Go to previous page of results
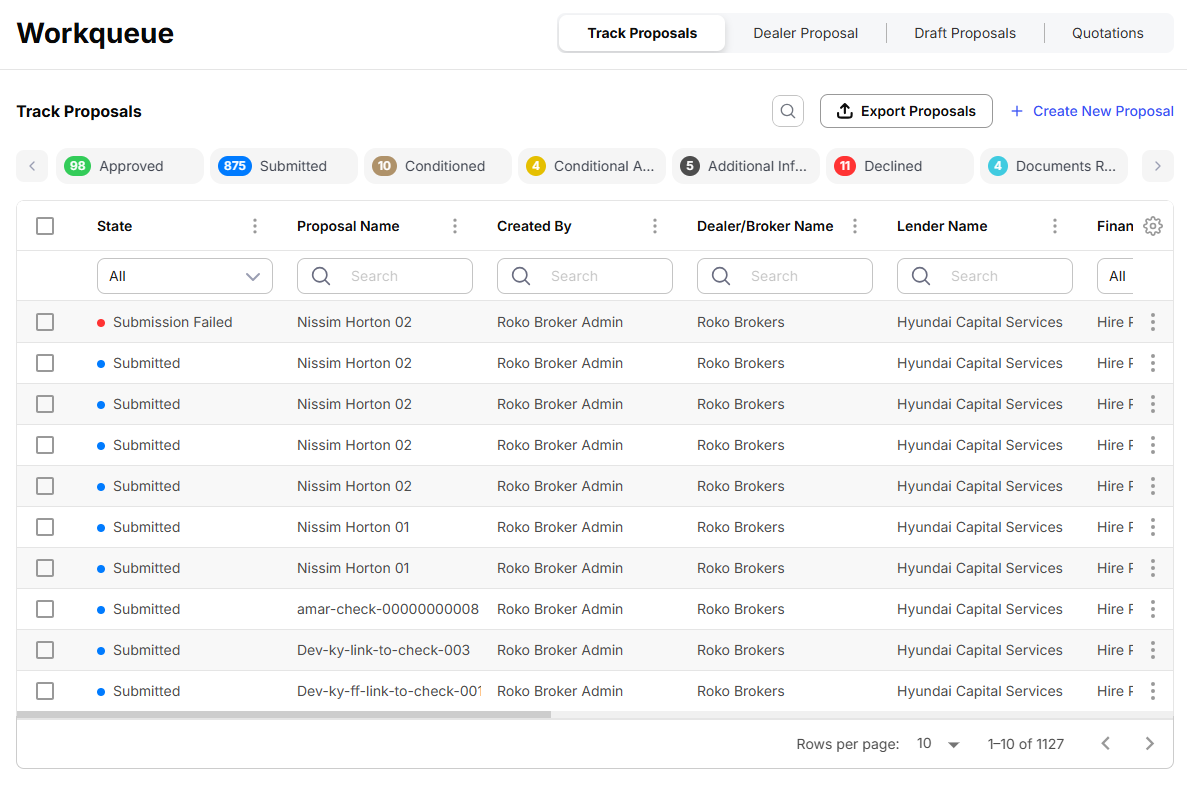Image resolution: width=1187 pixels, height=792 pixels. (1106, 744)
